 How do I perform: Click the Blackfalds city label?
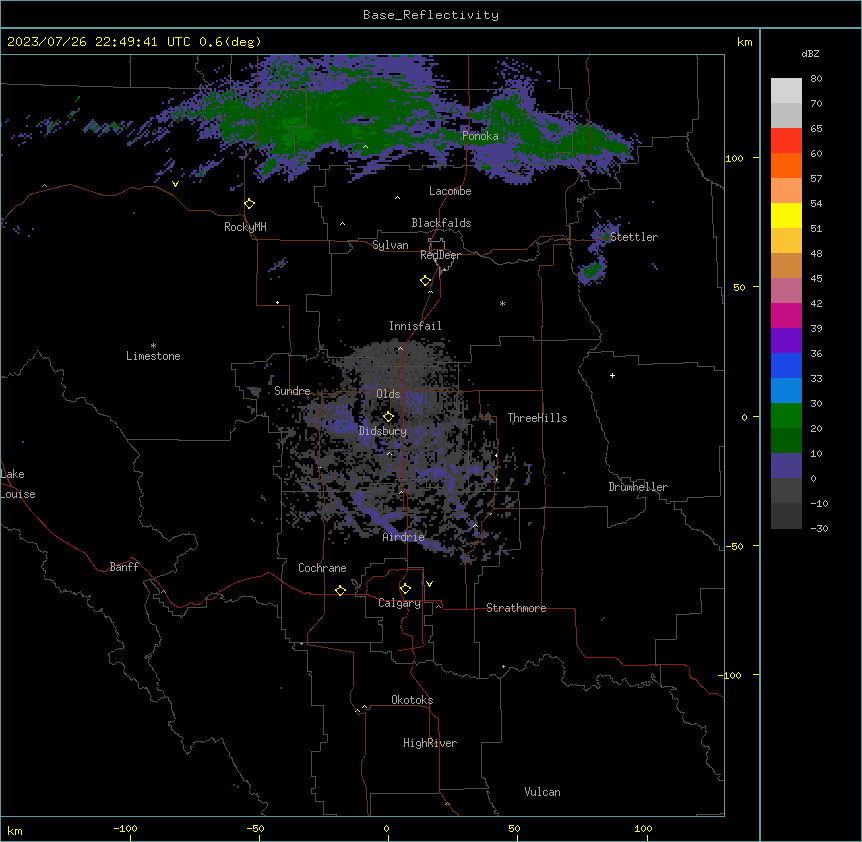coord(441,223)
